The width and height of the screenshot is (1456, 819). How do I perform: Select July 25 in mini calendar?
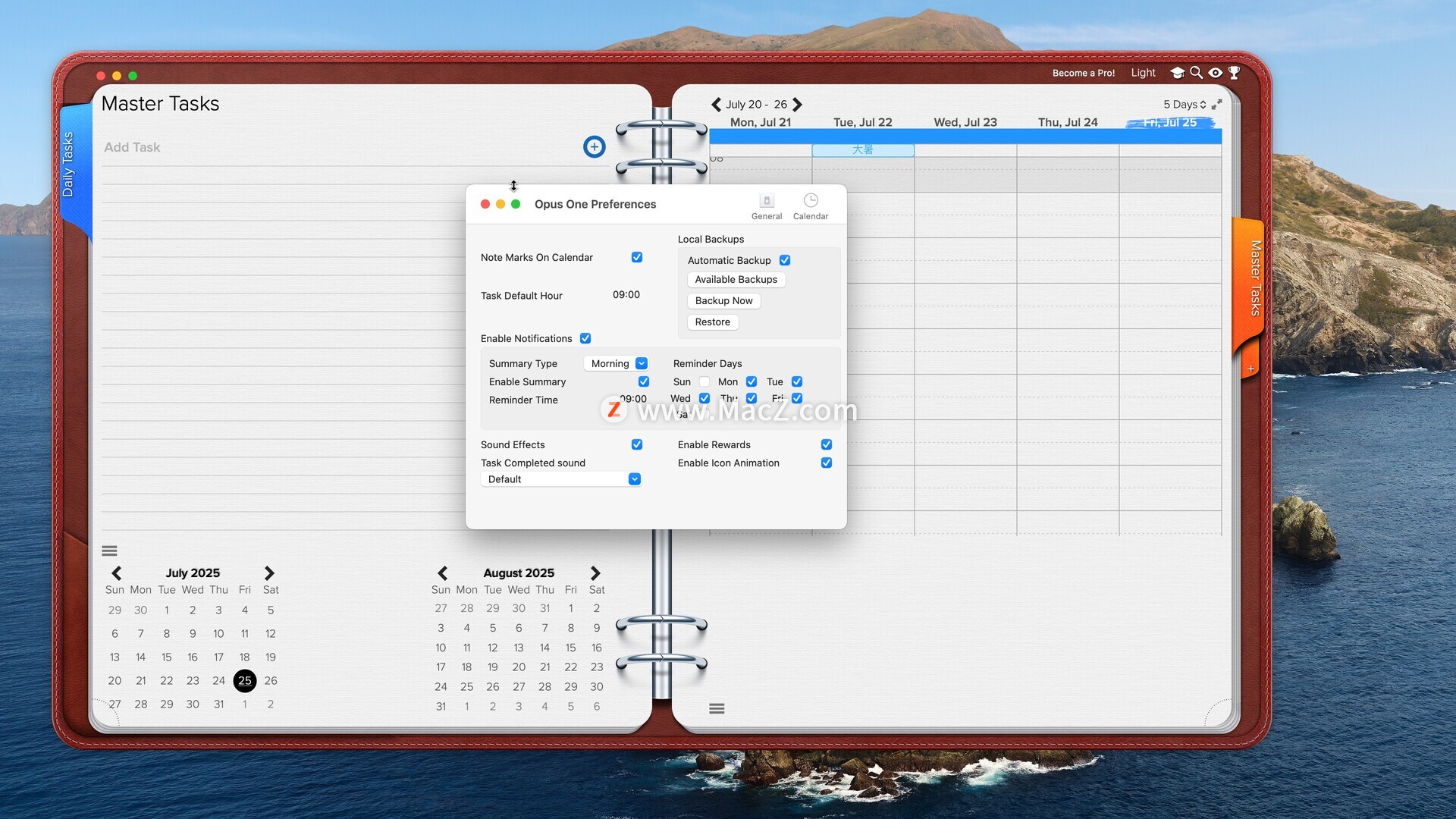[245, 681]
